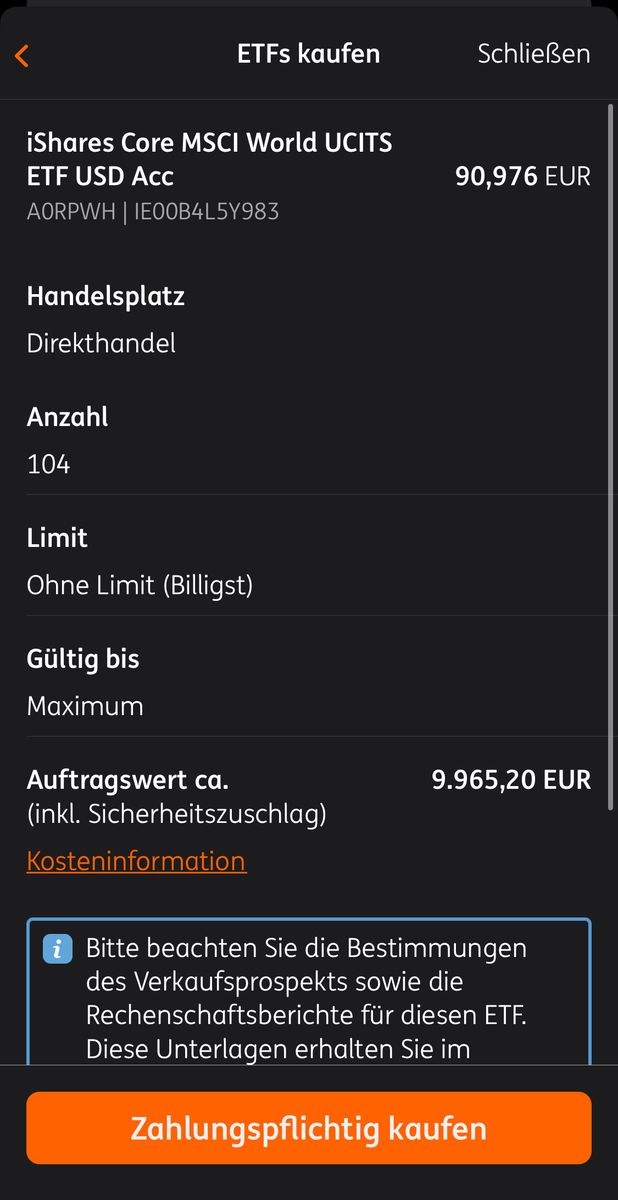Select the Ohne Limit (Billigst) value
618x1200 pixels.
point(139,585)
